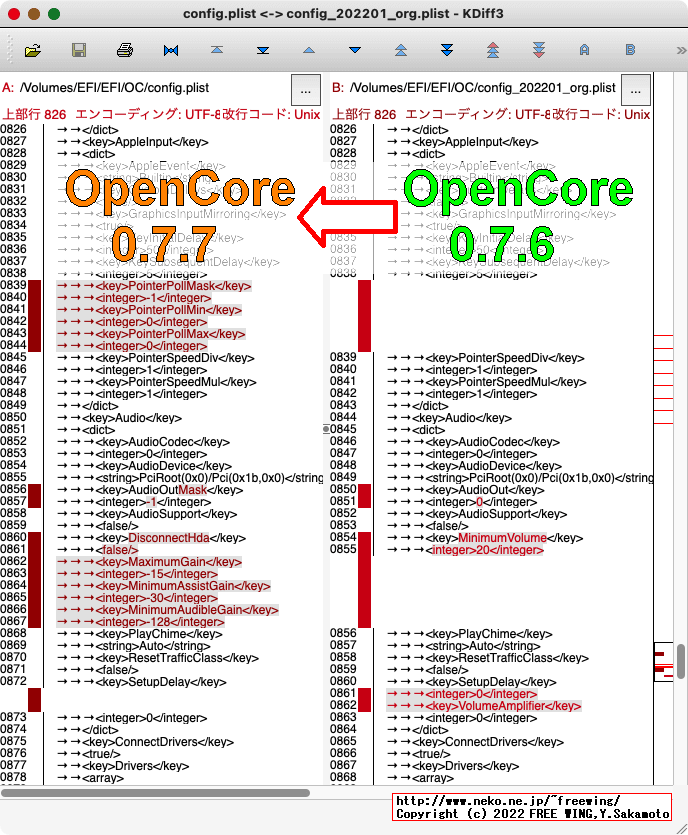Click encoding UTF-8 label in pane B
Screen dimensions: 688x835
pyautogui.click(x=478, y=114)
